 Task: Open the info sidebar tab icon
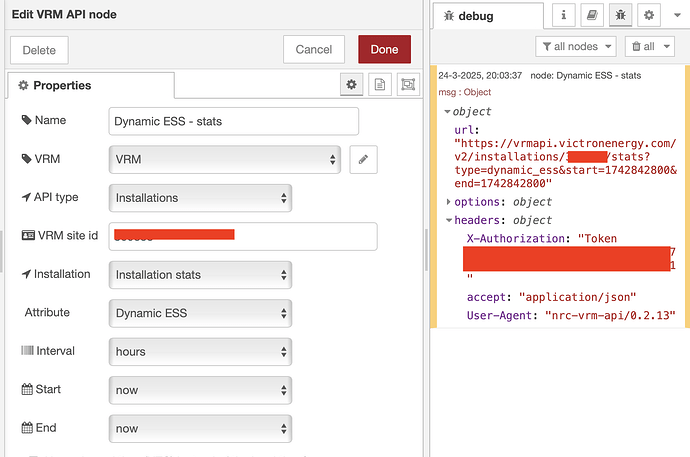[x=566, y=16]
